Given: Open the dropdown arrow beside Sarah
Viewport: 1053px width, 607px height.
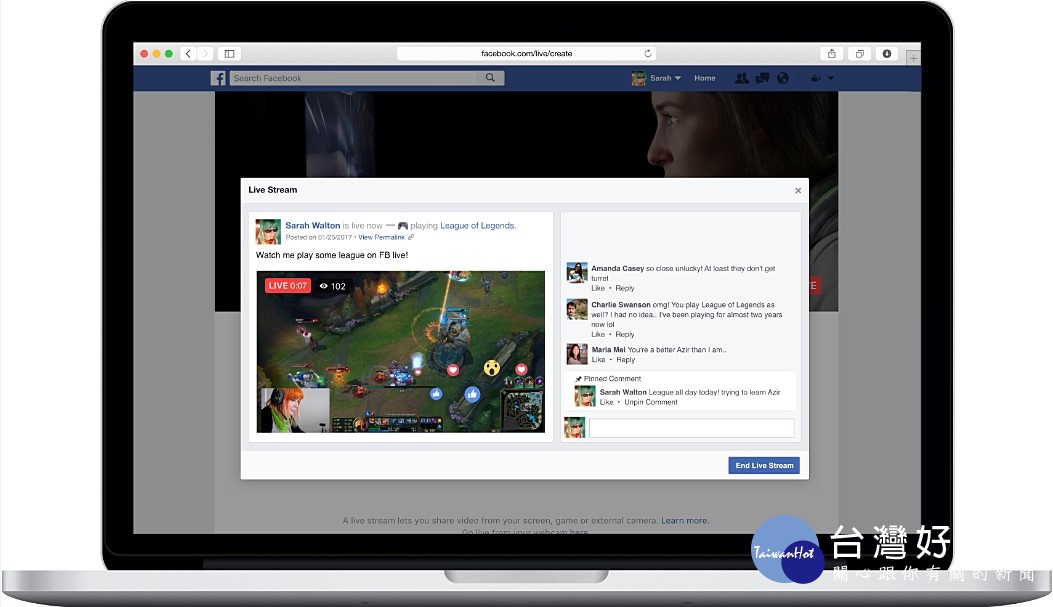Looking at the screenshot, I should [678, 79].
